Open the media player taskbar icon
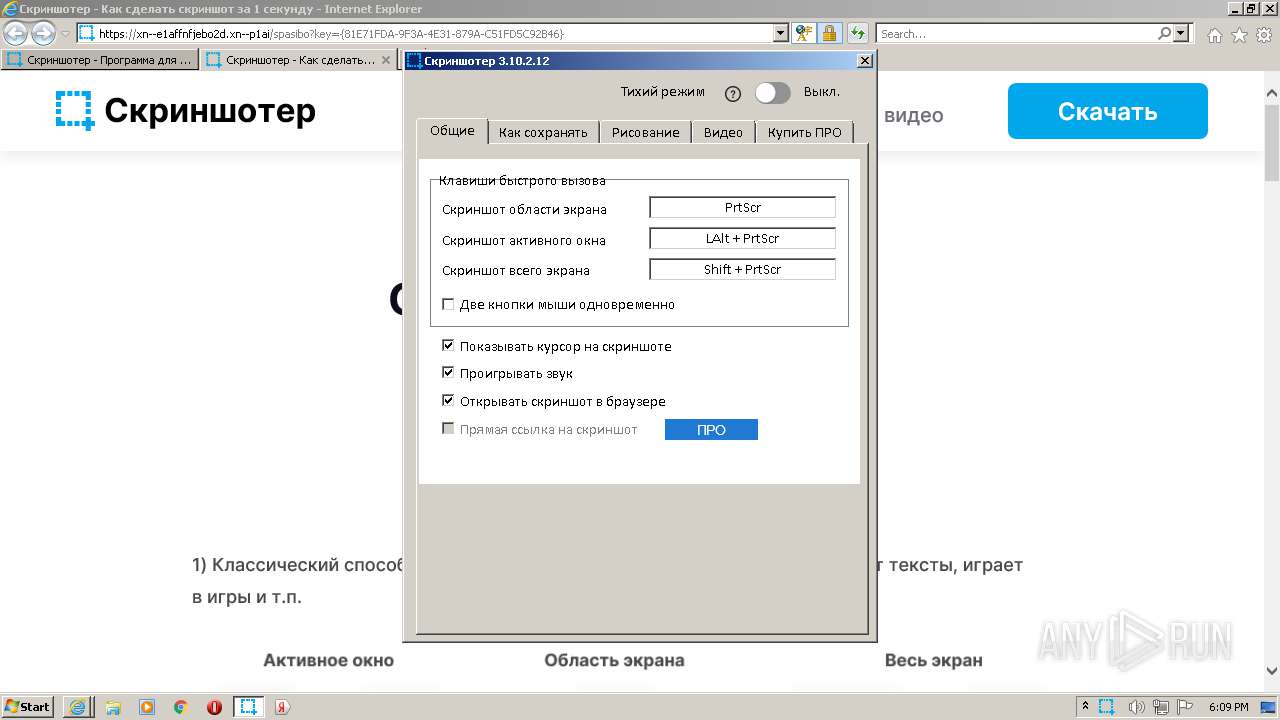The image size is (1280, 720). click(147, 707)
